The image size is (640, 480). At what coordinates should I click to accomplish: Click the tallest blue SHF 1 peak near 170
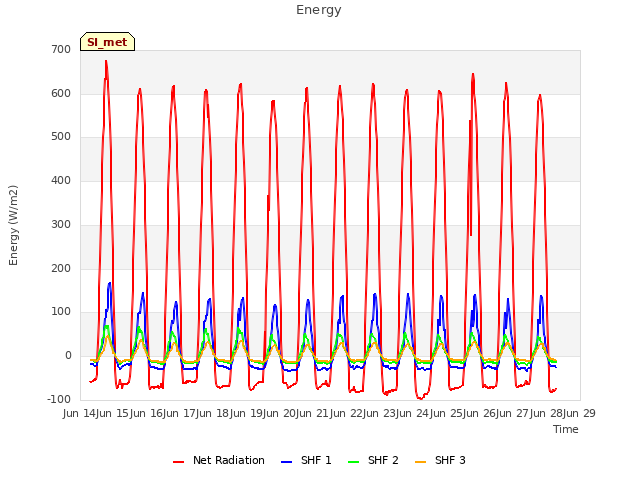point(109,283)
